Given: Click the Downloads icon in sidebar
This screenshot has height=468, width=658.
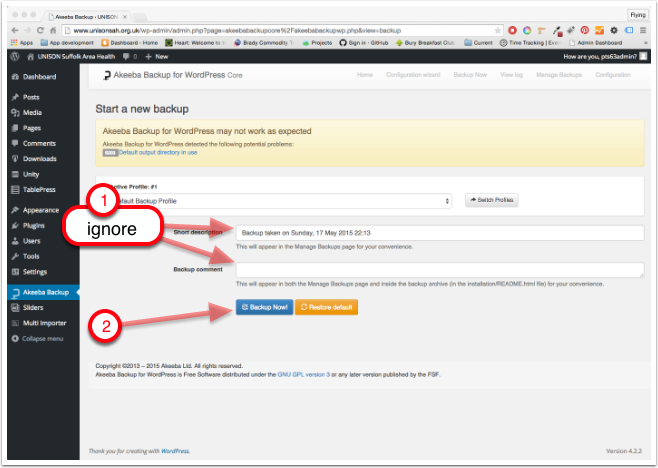Looking at the screenshot, I should 16,159.
